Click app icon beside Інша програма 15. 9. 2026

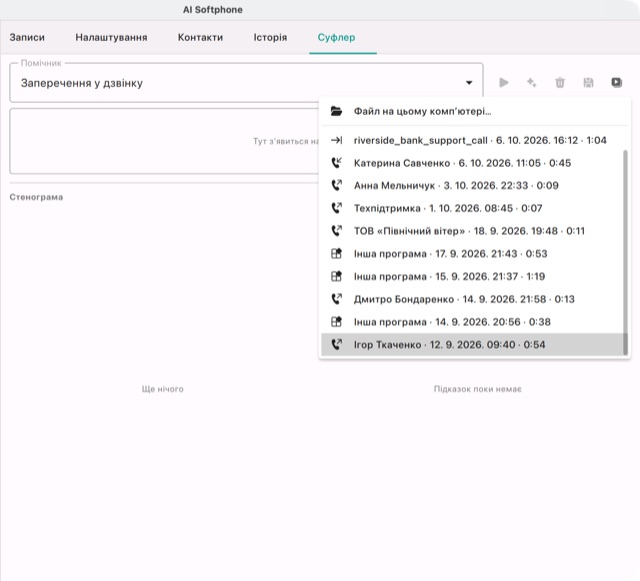336,276
